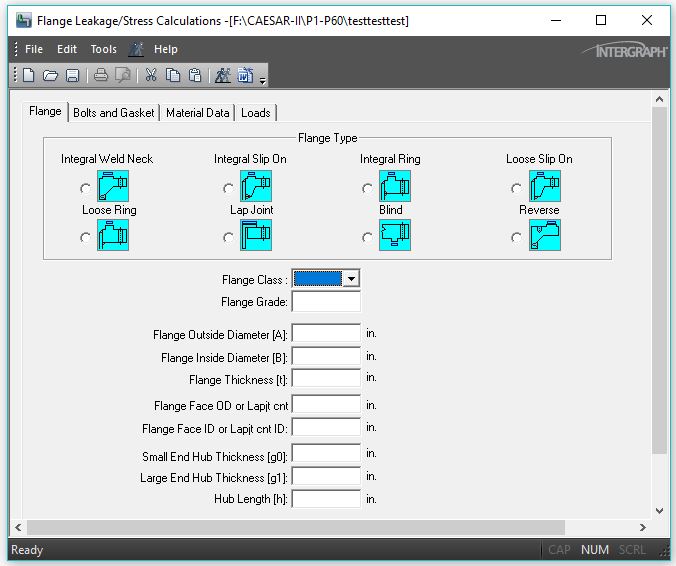Select the Reverse flange radio button
676x566 pixels.
516,238
